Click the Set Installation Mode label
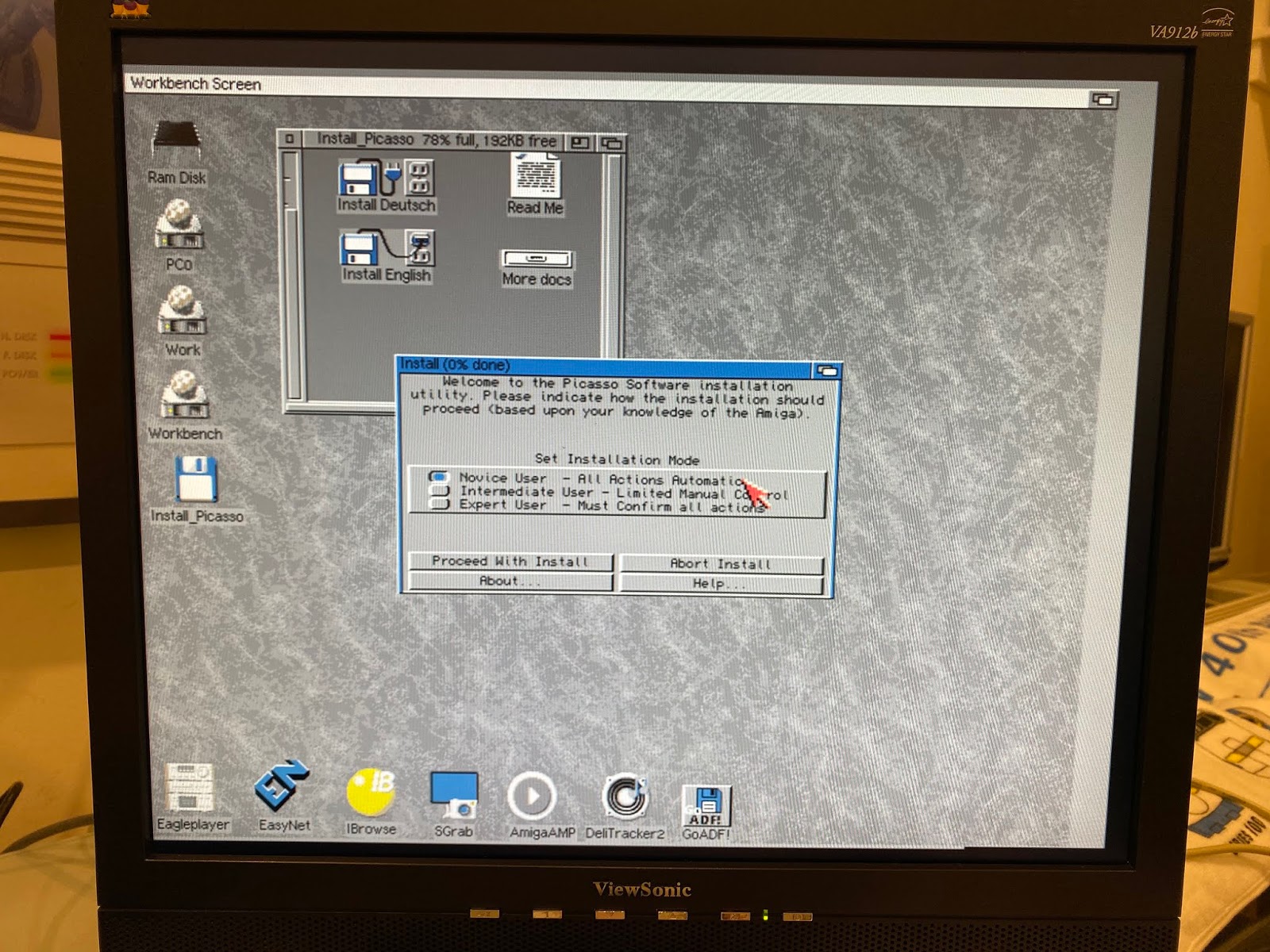This screenshot has width=1270, height=952. [x=617, y=459]
